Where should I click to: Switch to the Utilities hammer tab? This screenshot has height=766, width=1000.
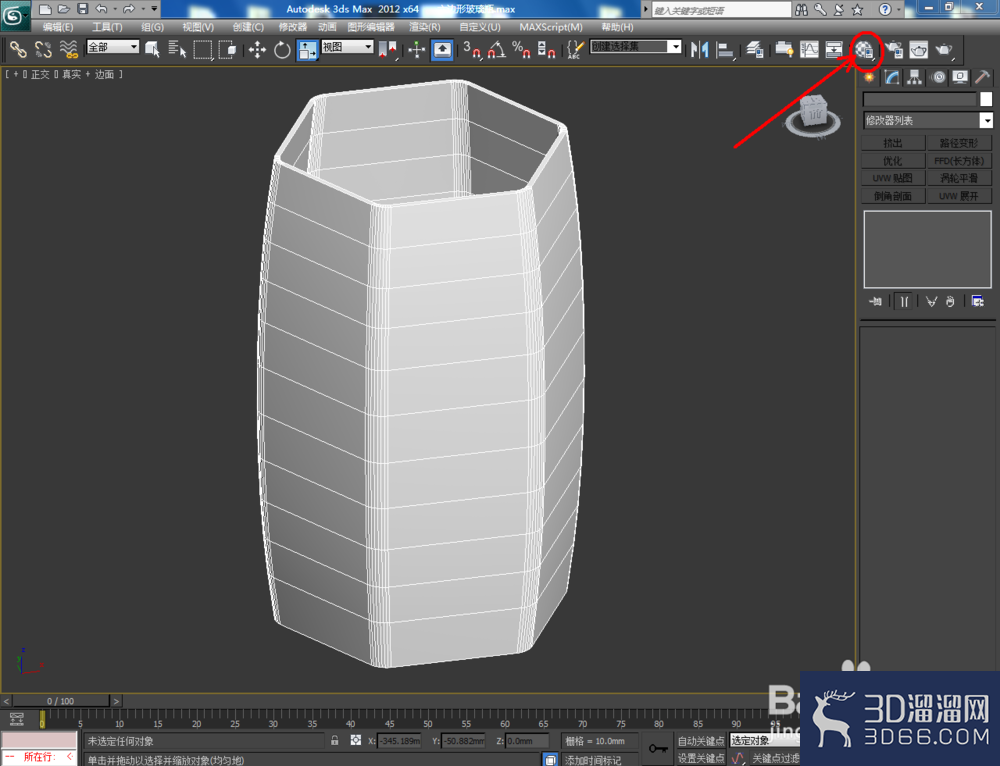[x=983, y=77]
